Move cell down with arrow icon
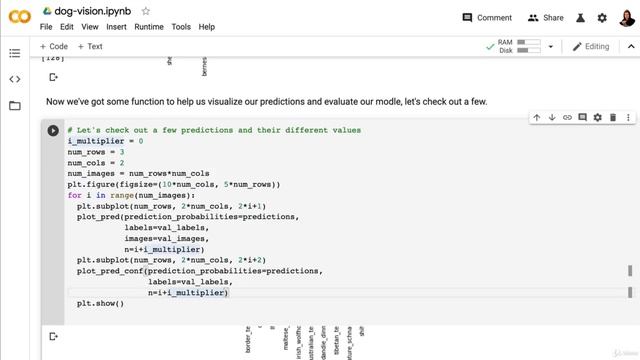The image size is (640, 360). 552,118
